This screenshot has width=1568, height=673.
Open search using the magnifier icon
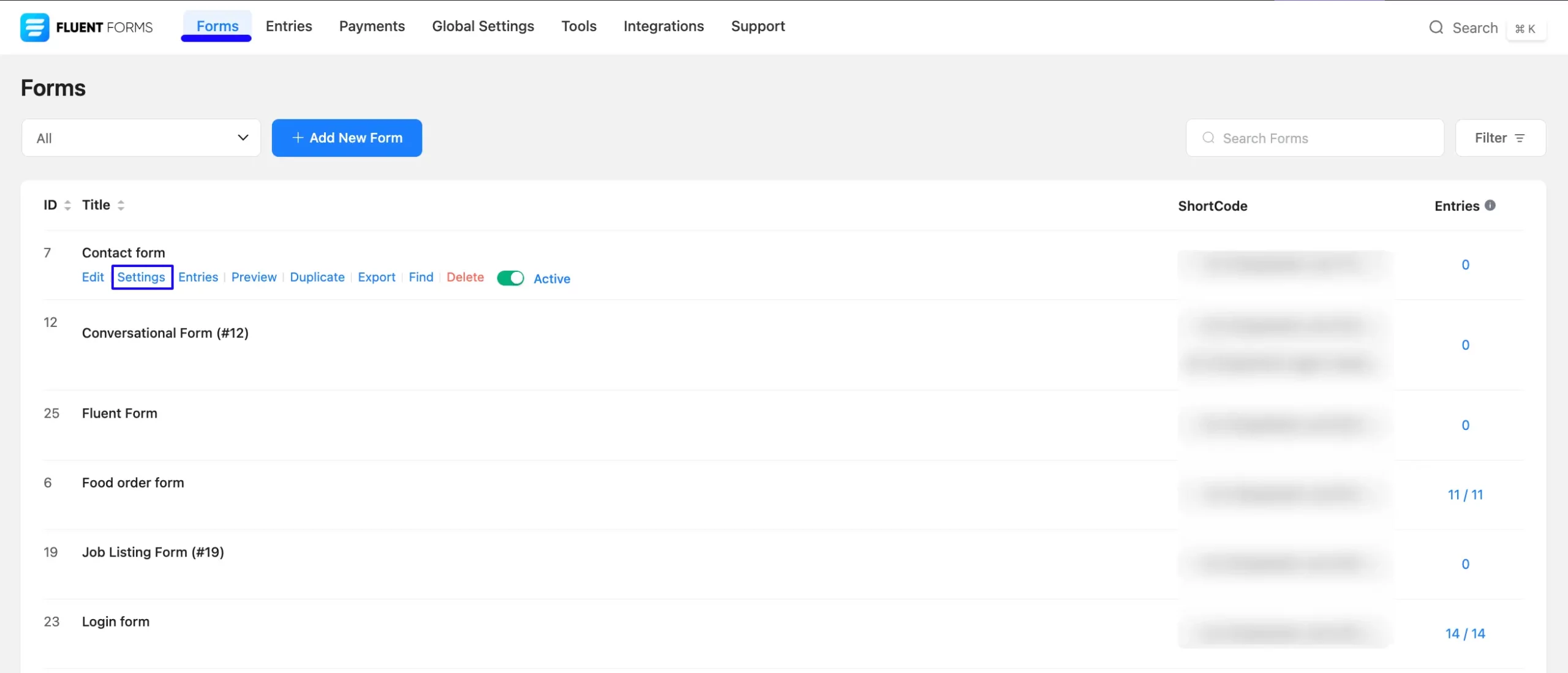pos(1436,28)
